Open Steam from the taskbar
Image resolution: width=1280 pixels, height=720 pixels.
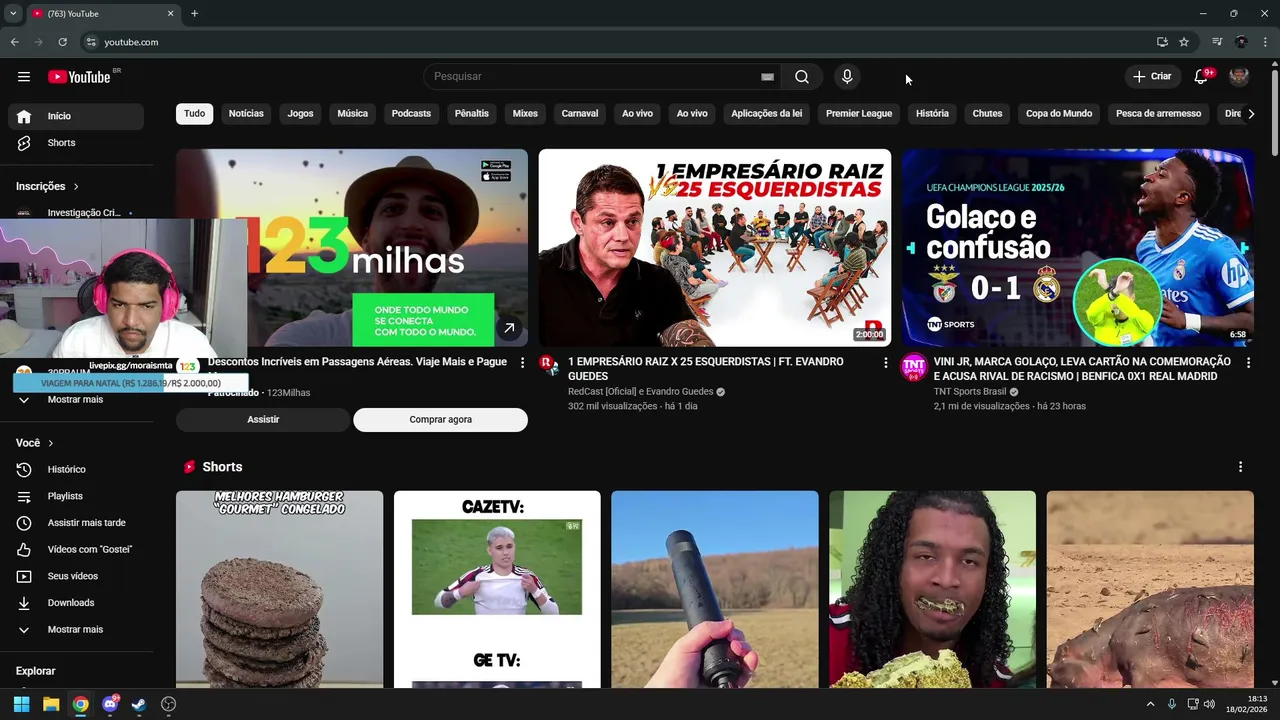[139, 704]
